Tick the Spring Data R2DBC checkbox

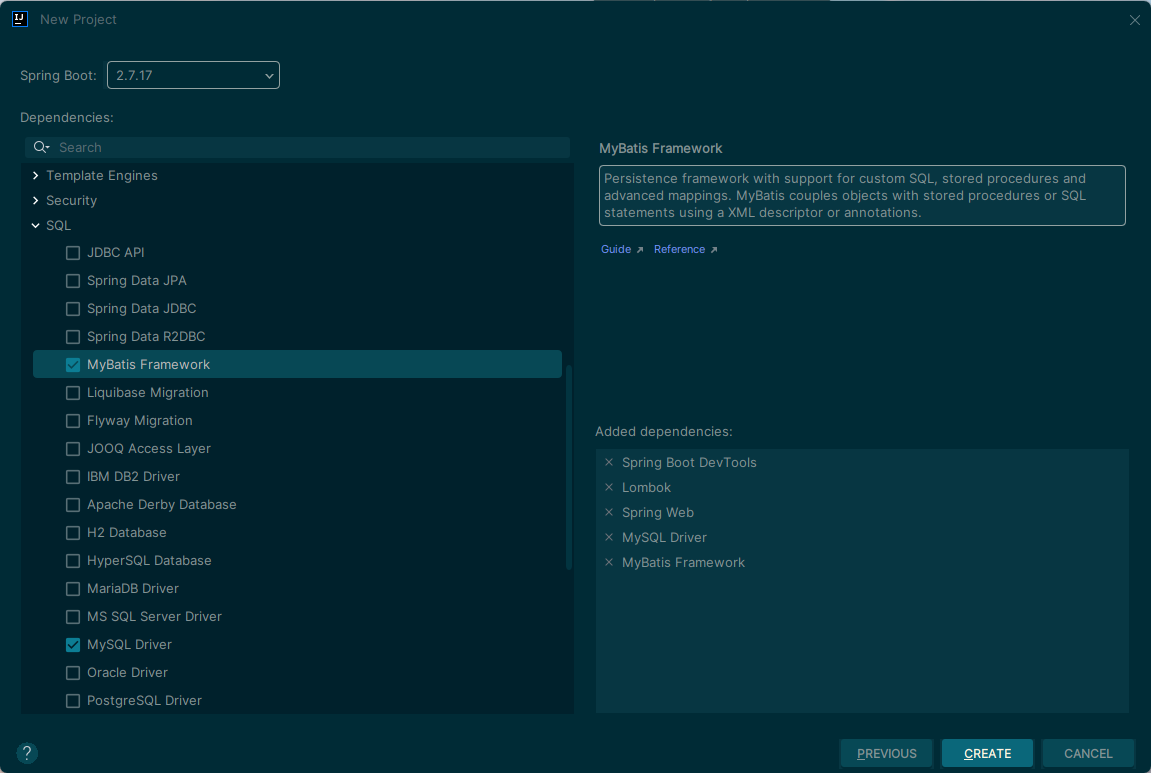pos(73,336)
